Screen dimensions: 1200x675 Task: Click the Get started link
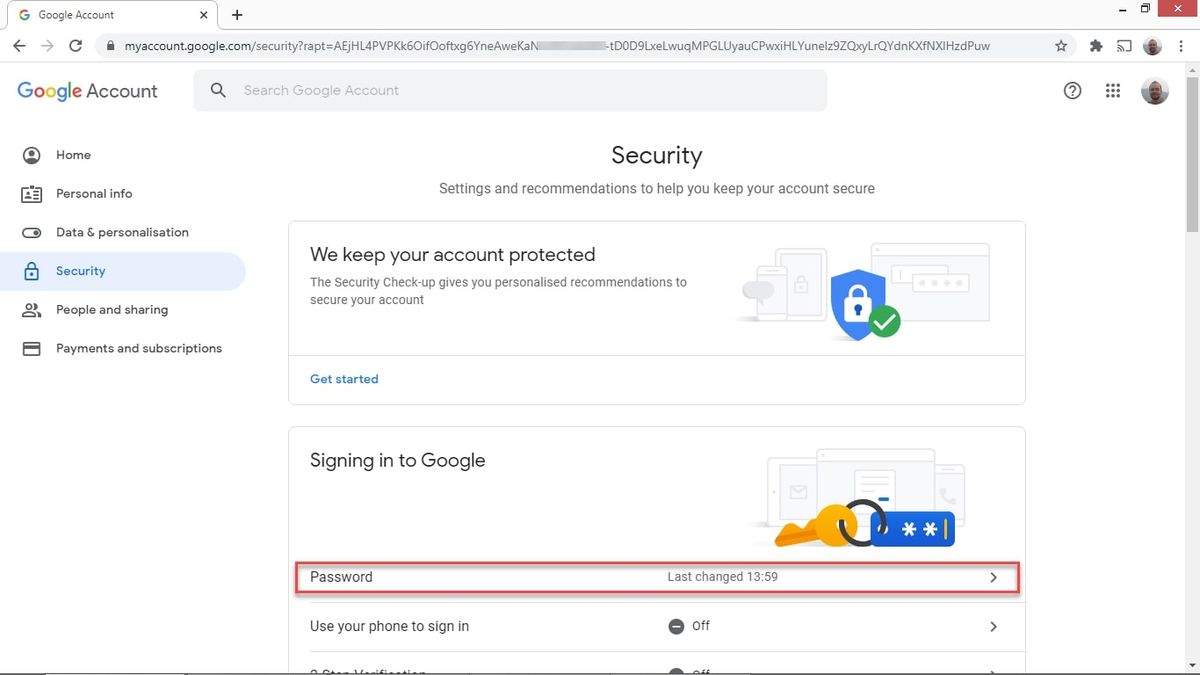344,378
